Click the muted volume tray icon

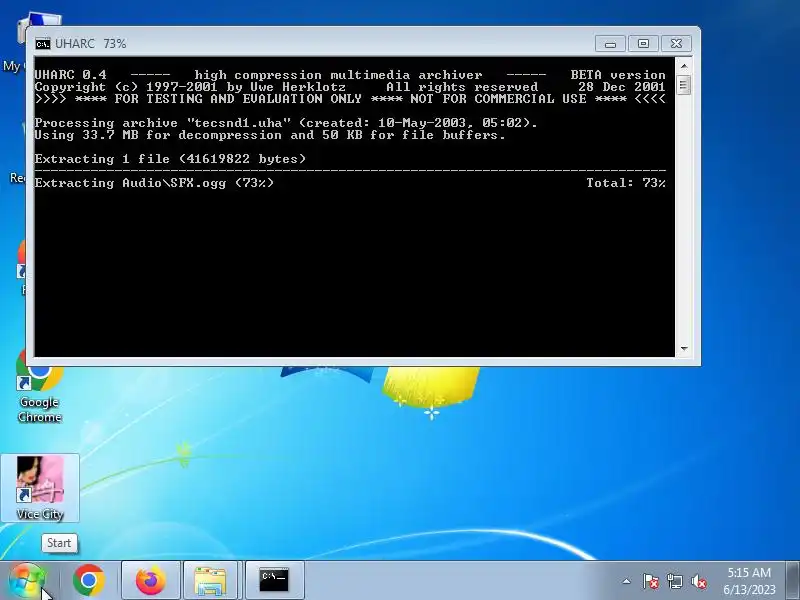[x=699, y=581]
